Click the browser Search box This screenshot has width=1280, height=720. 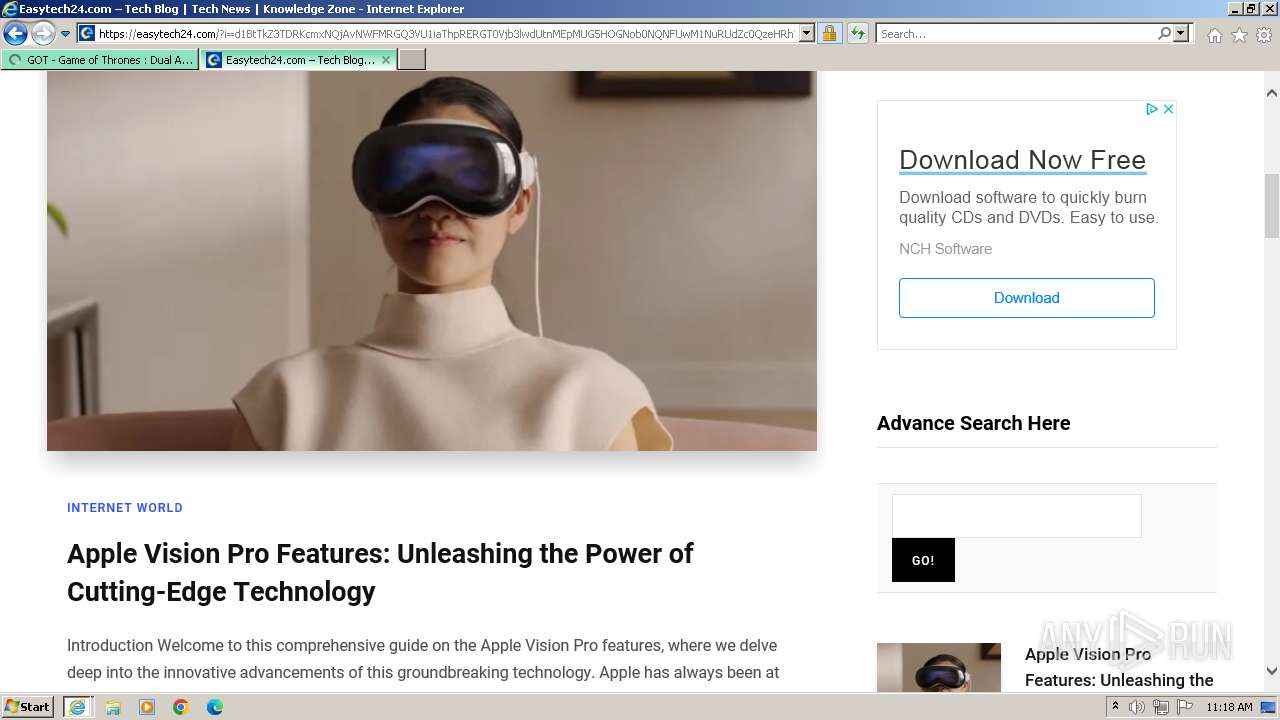(1016, 34)
